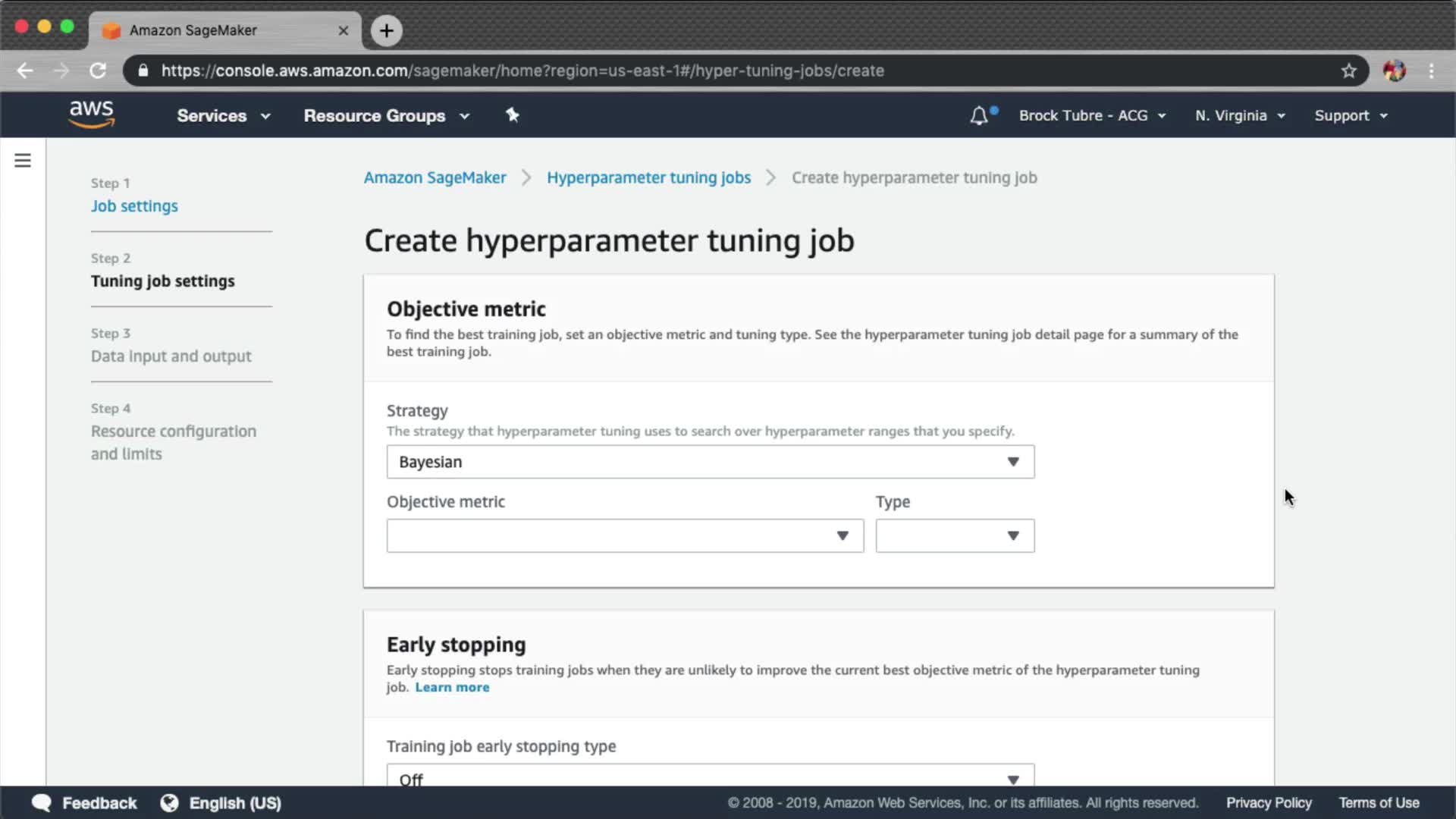
Task: Click Hyperparameter tuning jobs breadcrumb
Action: [x=648, y=177]
